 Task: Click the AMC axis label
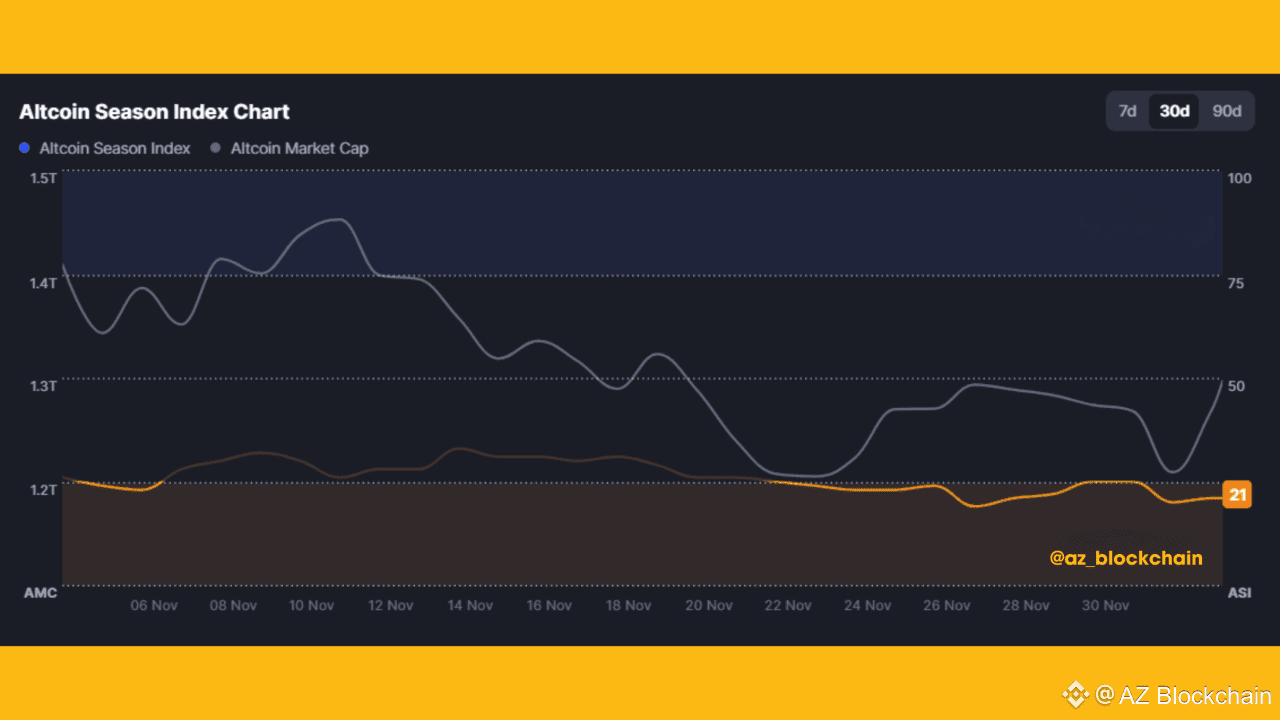pos(41,593)
